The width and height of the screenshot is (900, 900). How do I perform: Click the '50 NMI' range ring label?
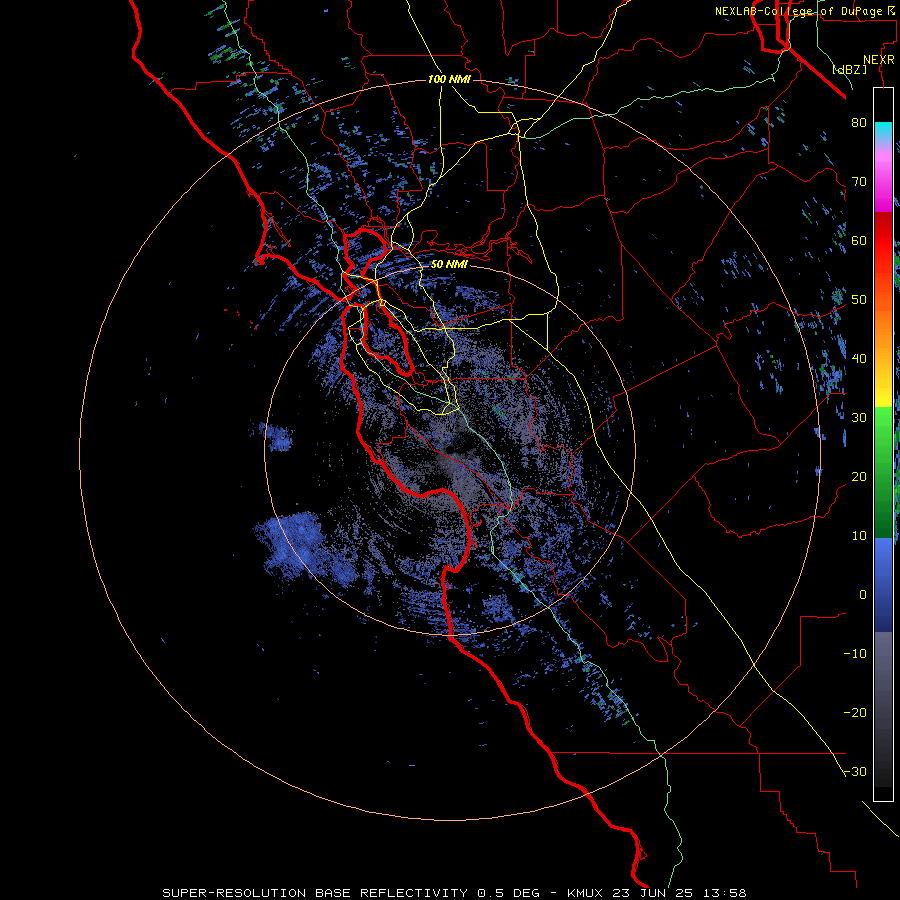click(x=449, y=265)
